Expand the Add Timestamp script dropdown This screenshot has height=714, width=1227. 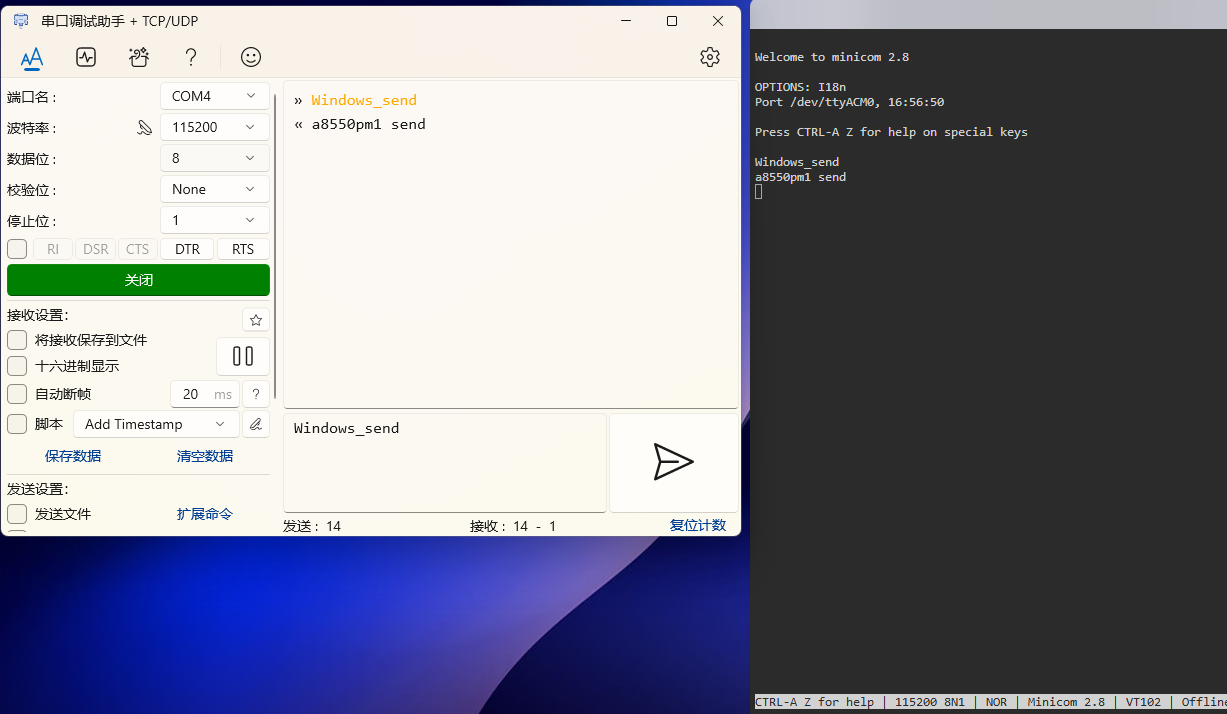pos(157,424)
